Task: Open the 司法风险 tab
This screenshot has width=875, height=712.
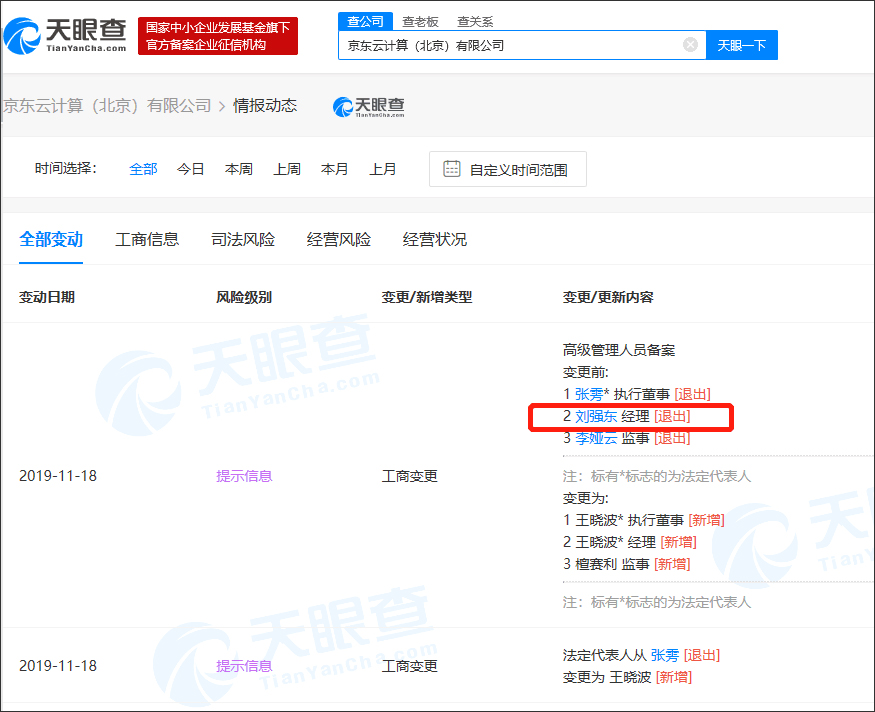Action: click(243, 239)
